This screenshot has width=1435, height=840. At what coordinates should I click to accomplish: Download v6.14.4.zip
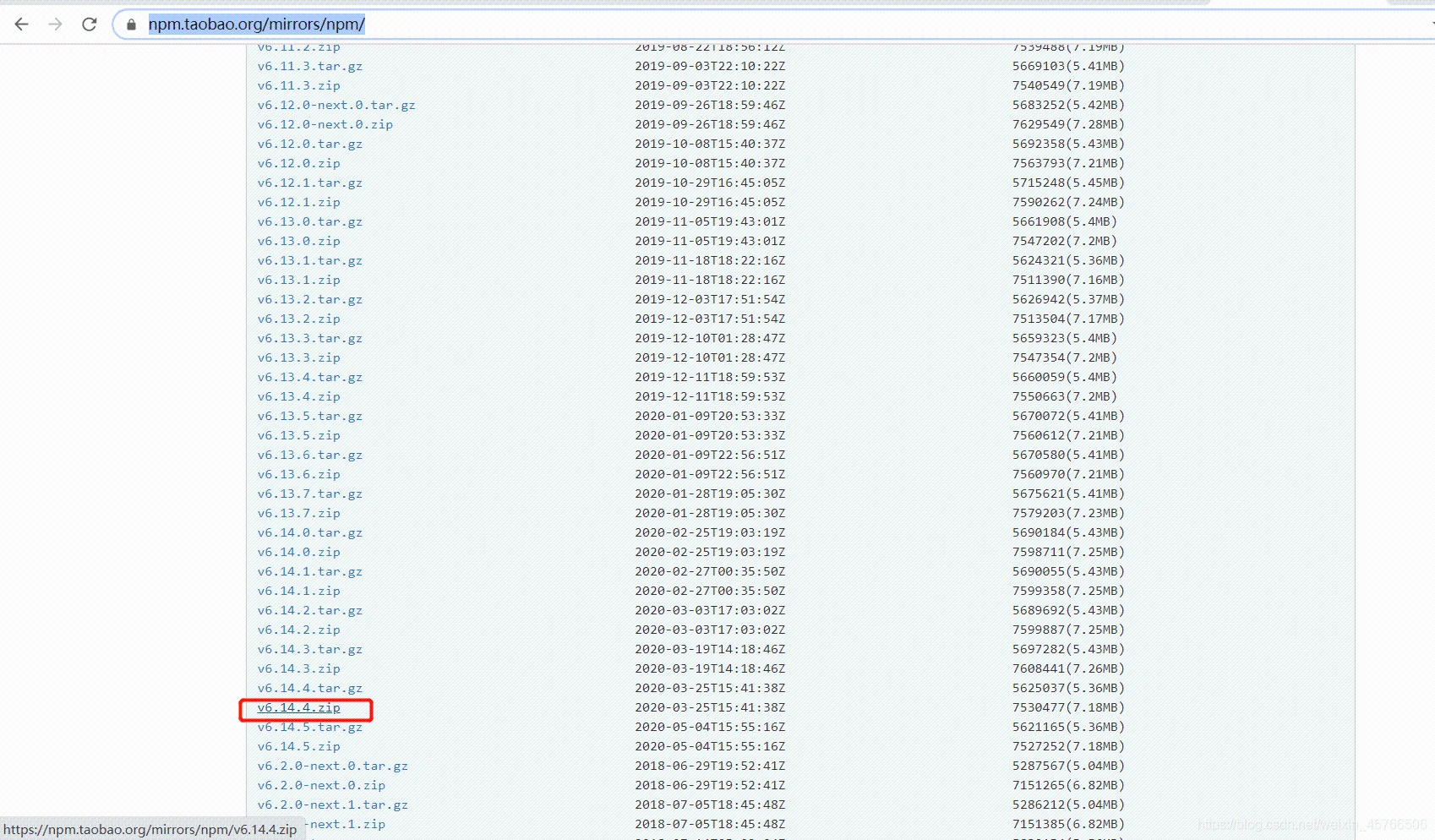coord(299,708)
